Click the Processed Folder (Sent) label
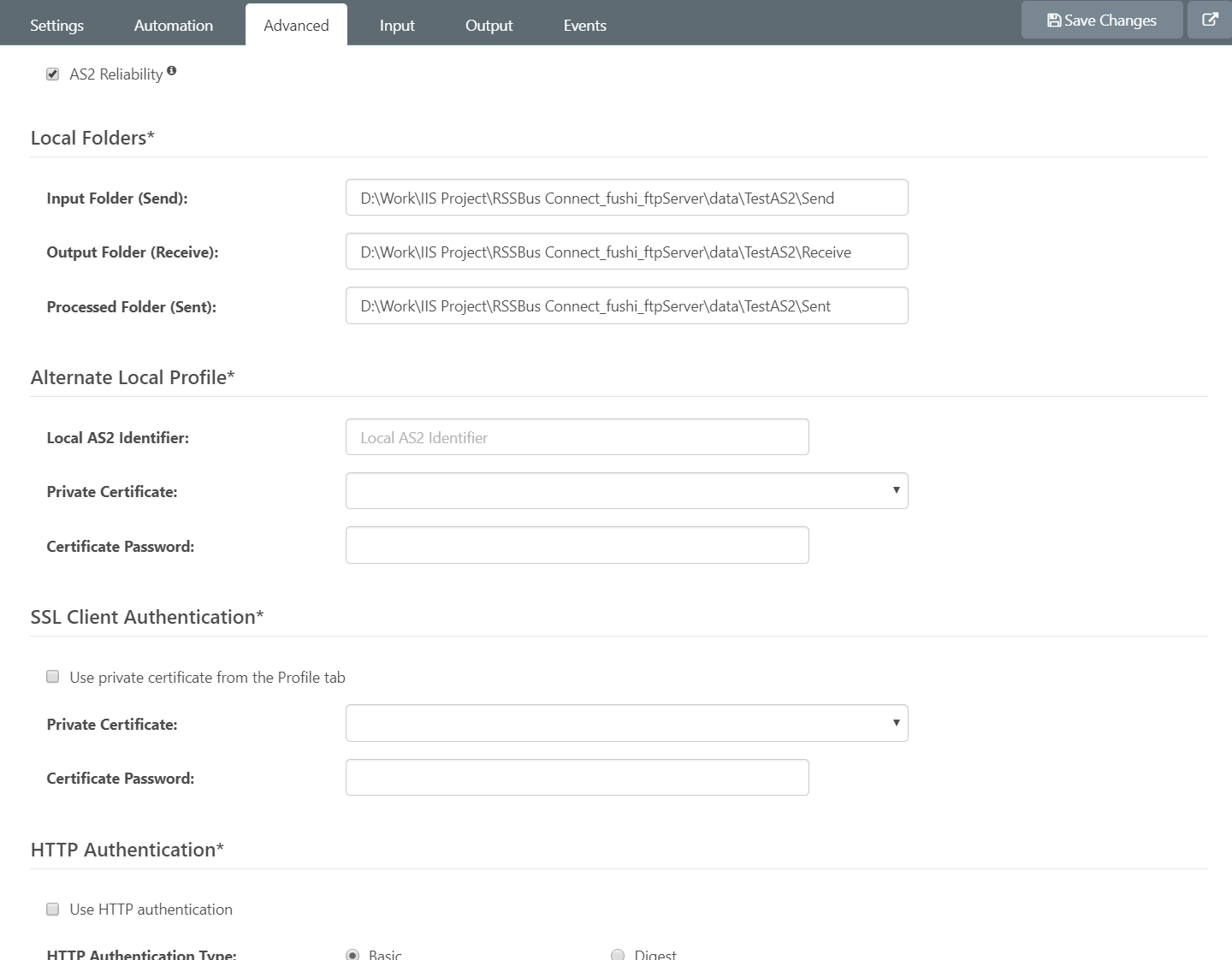This screenshot has width=1232, height=960. coord(132,307)
